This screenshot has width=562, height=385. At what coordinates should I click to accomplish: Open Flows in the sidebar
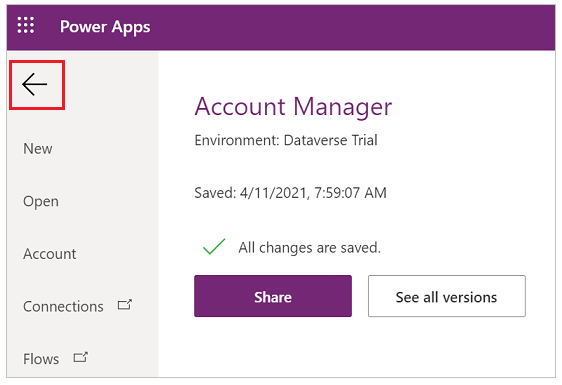(41, 359)
